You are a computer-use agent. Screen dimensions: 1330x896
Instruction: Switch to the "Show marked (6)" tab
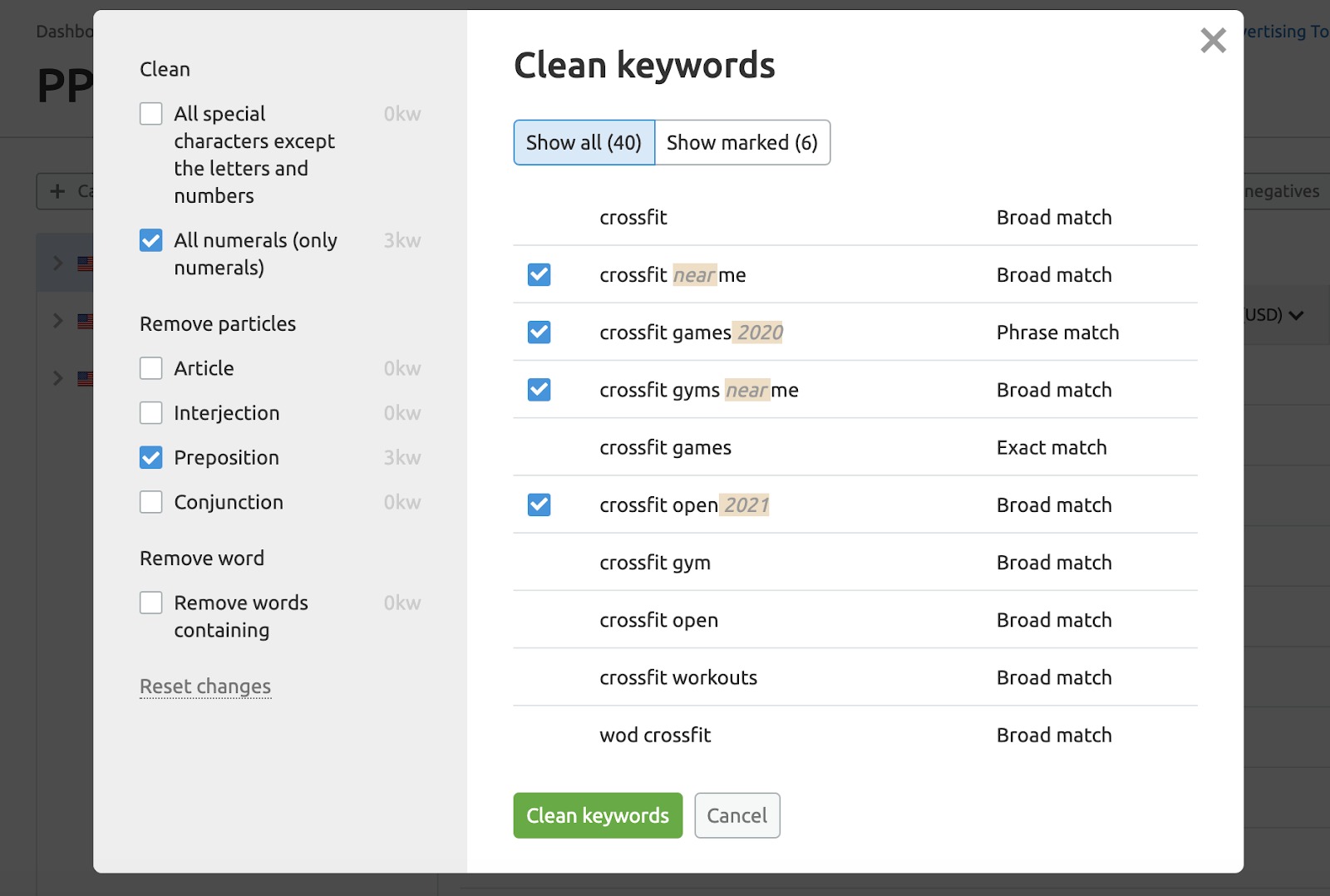[x=742, y=142]
